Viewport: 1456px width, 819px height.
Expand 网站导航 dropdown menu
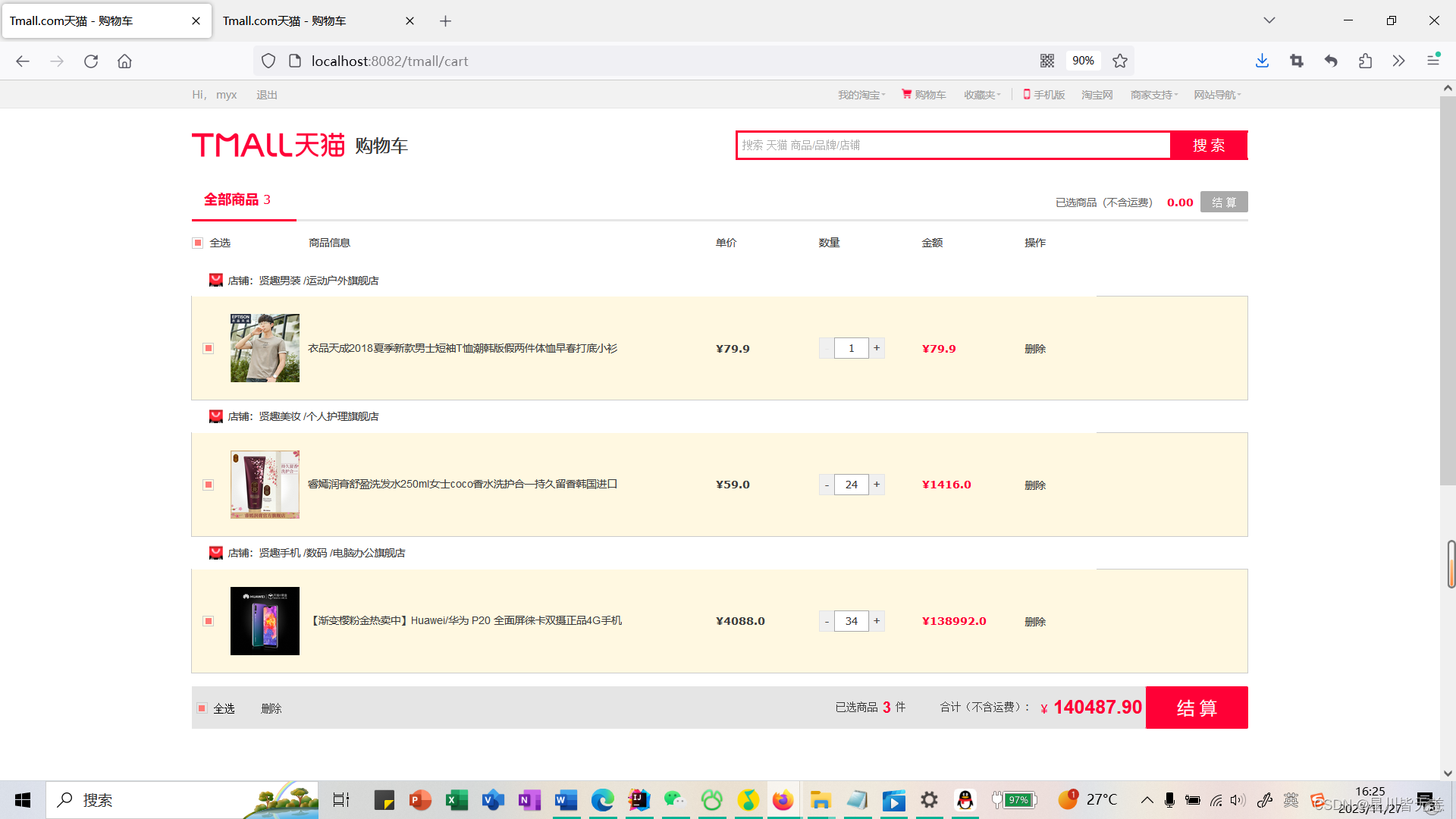(x=1217, y=95)
